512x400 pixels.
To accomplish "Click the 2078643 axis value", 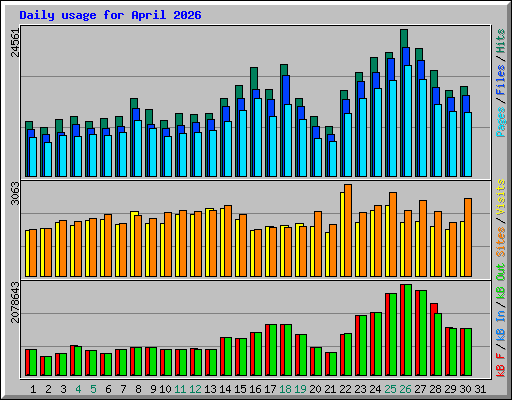I will pos(15,302).
